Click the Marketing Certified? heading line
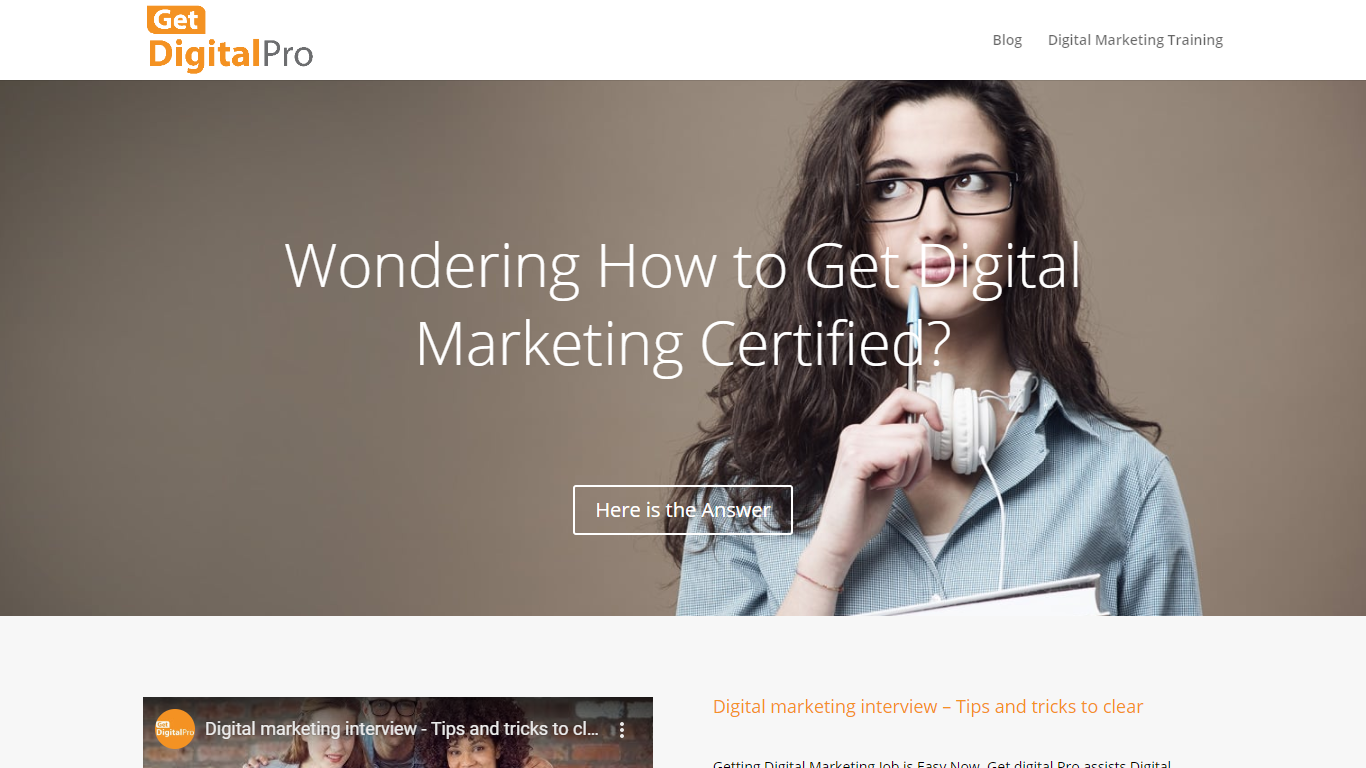 (683, 344)
